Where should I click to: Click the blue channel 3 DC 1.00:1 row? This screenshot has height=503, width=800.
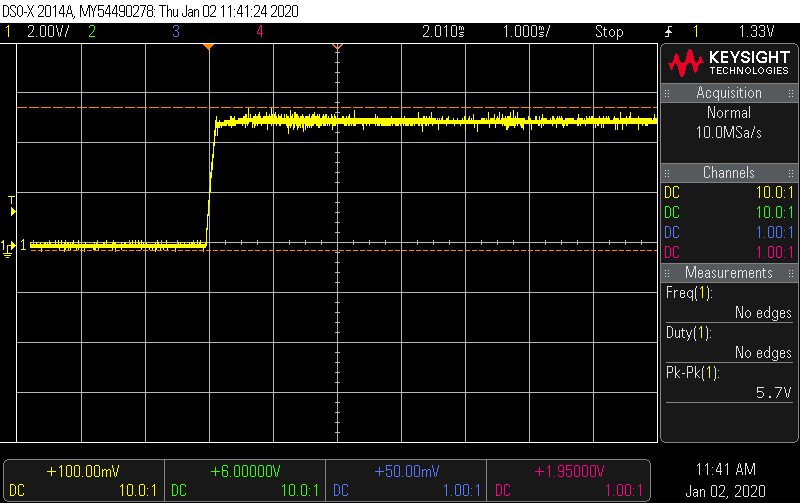click(729, 233)
